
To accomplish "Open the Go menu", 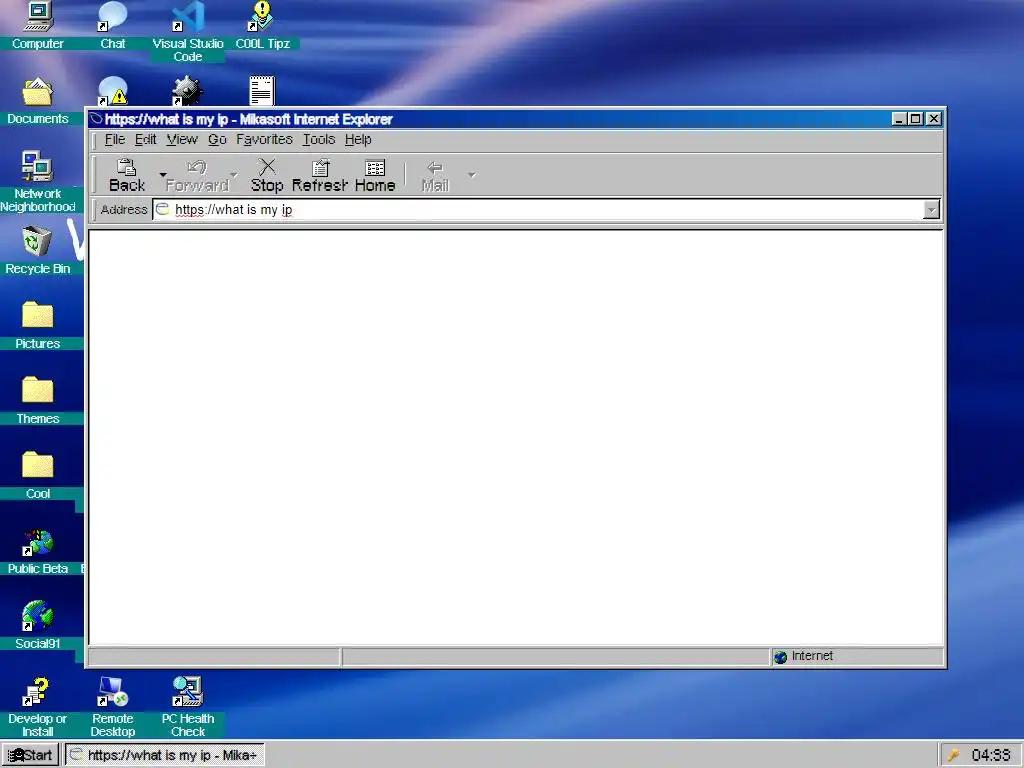I will [x=217, y=139].
